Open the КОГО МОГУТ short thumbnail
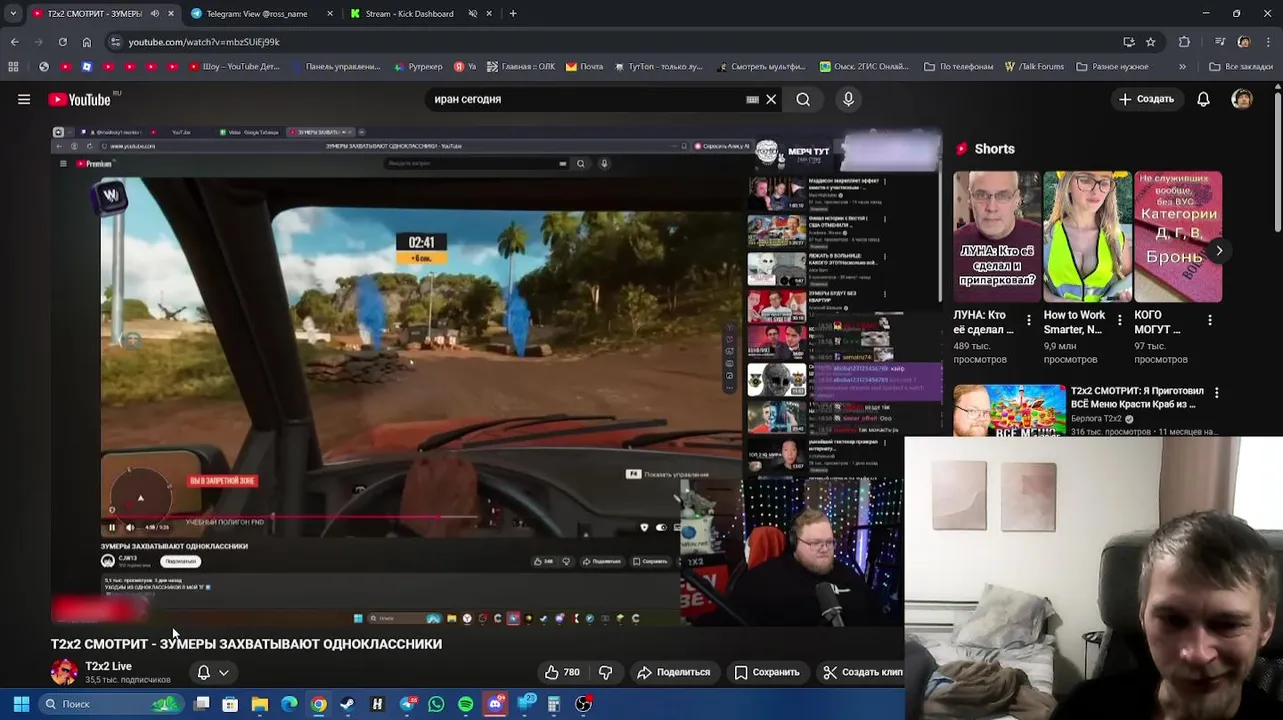 pos(1178,237)
